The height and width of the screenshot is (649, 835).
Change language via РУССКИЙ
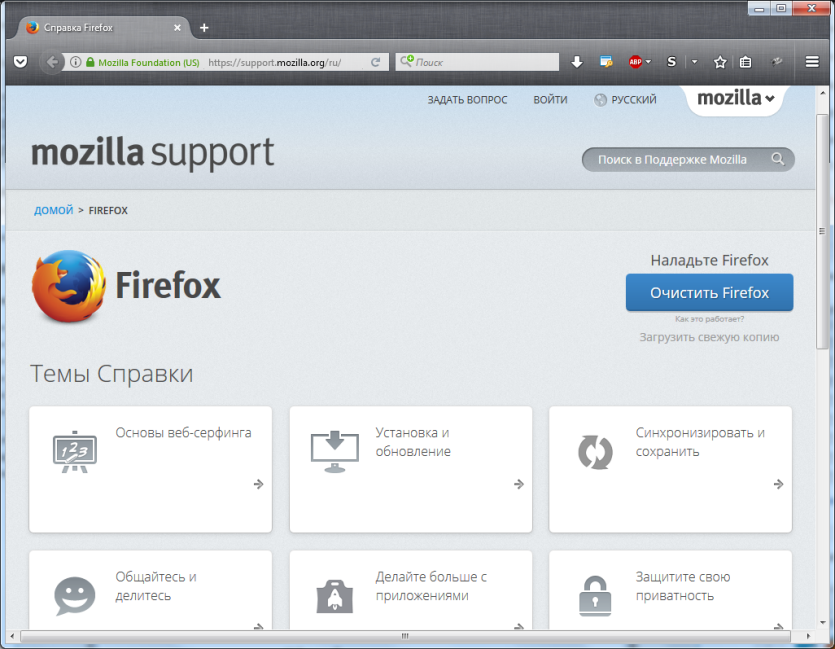626,100
